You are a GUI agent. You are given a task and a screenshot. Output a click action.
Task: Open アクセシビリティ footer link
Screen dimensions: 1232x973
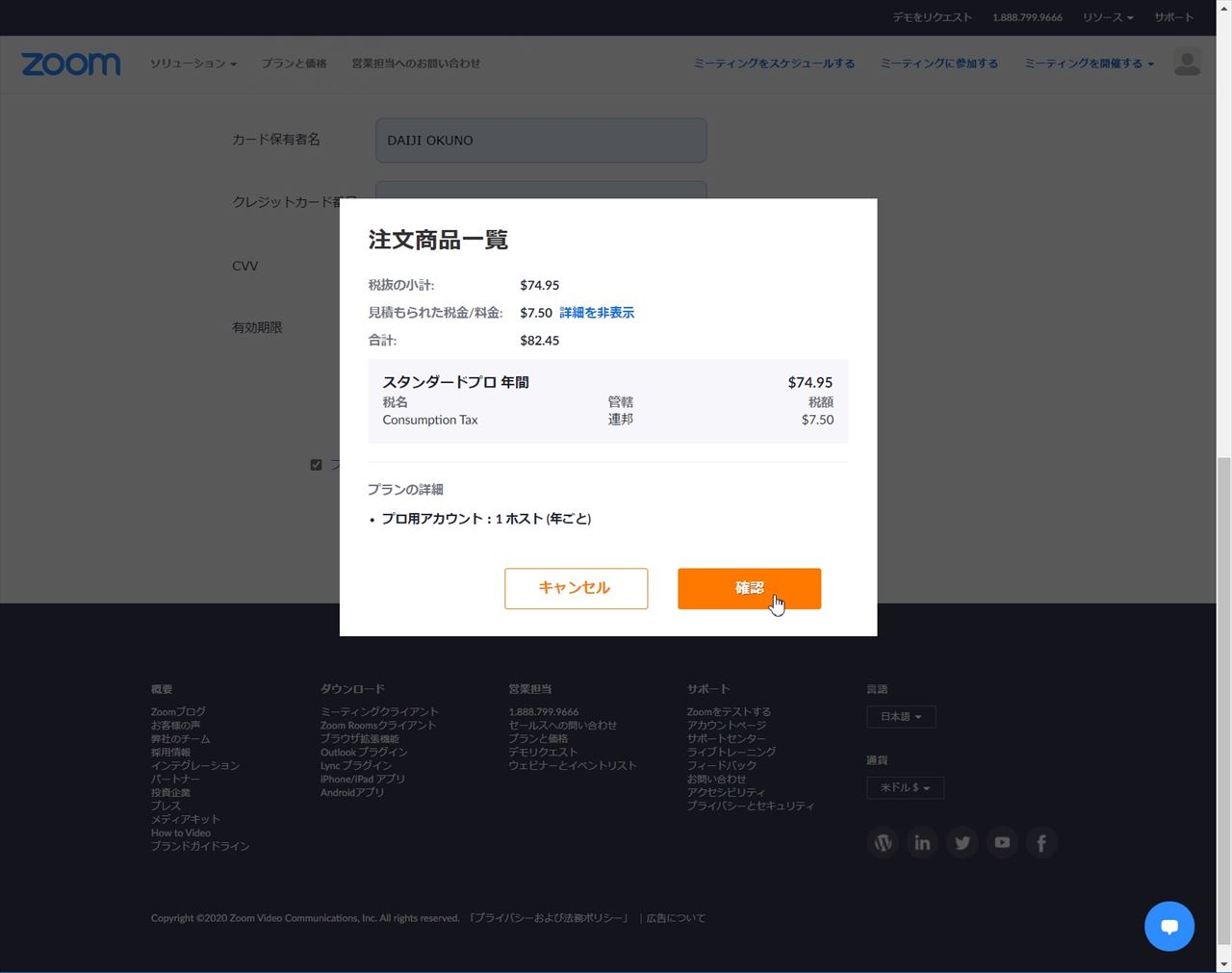pyautogui.click(x=726, y=793)
